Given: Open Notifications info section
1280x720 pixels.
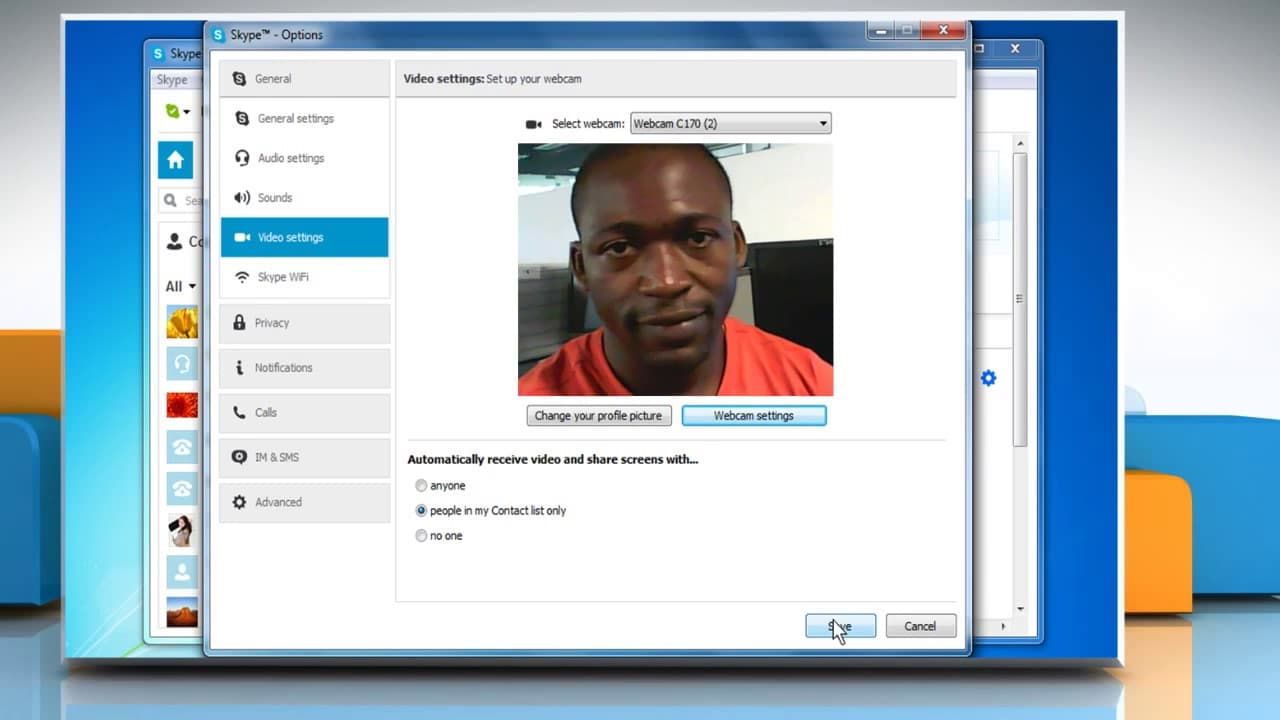Looking at the screenshot, I should coord(305,368).
